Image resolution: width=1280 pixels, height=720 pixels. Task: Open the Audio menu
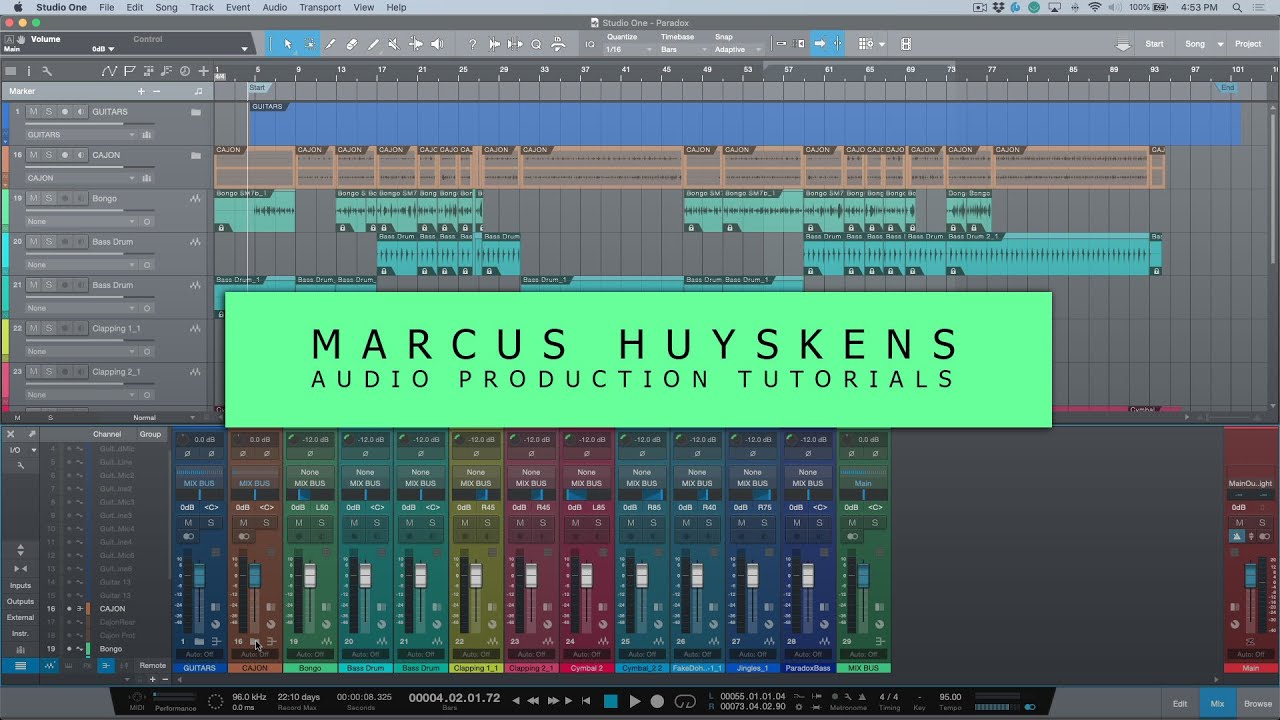(275, 7)
